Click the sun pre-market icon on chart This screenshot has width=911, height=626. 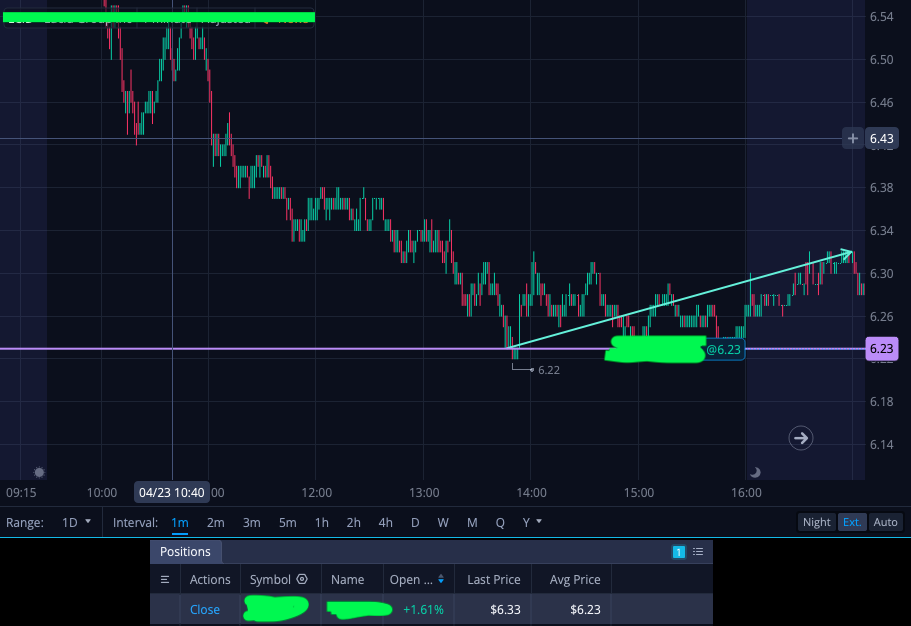[x=39, y=472]
